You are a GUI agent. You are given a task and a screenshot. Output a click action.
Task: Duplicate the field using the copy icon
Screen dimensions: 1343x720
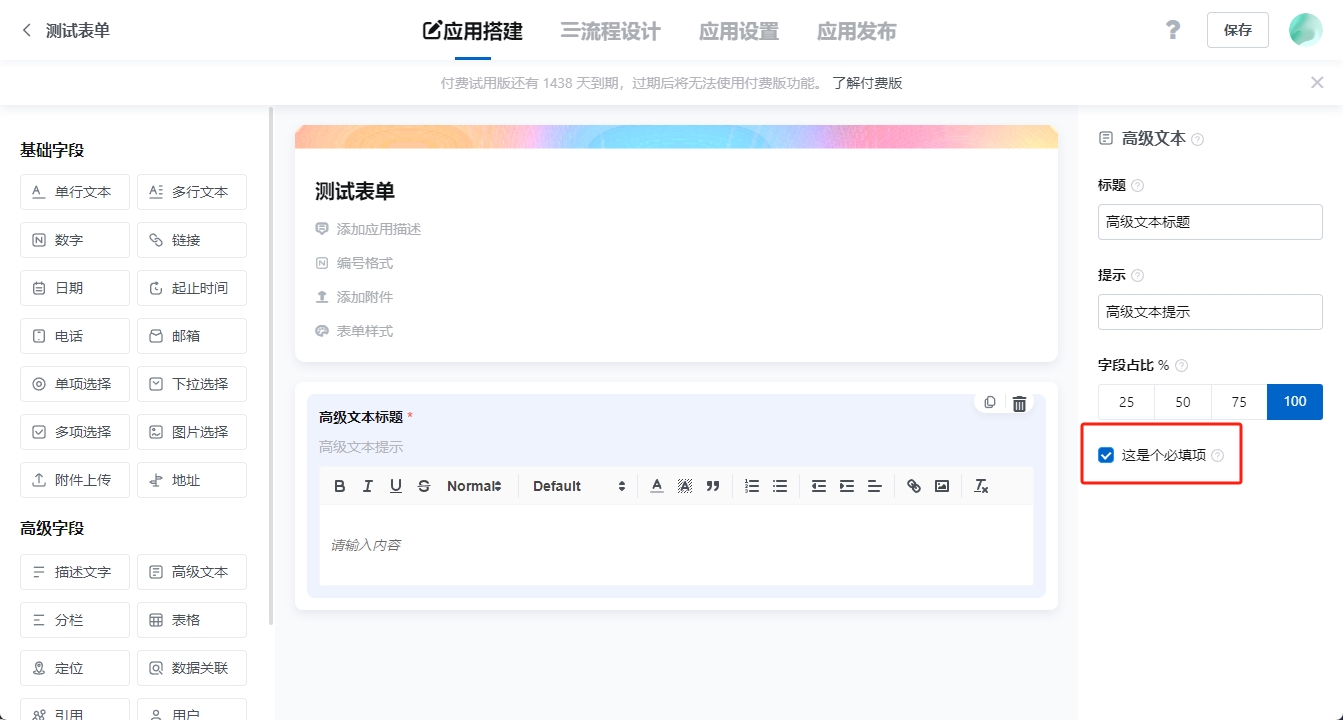pos(989,402)
